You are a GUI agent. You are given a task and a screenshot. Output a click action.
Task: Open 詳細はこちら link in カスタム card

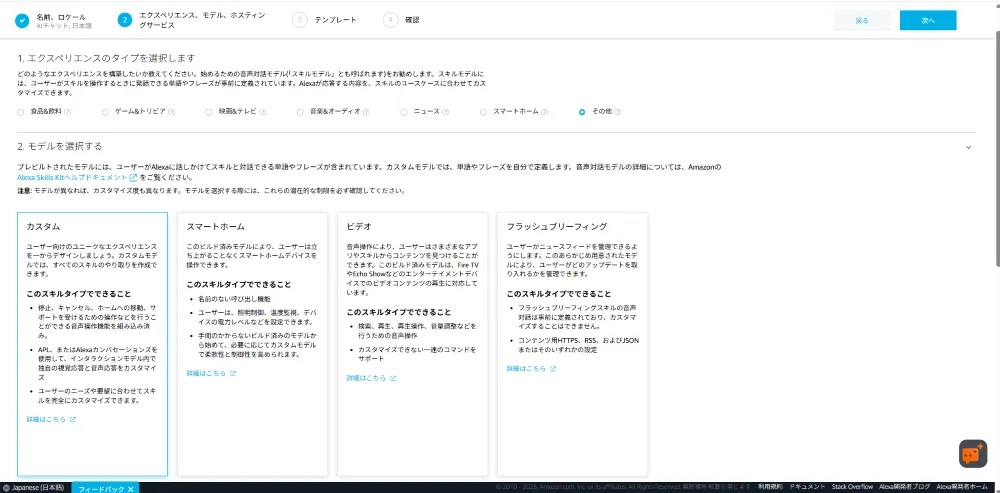pos(47,420)
